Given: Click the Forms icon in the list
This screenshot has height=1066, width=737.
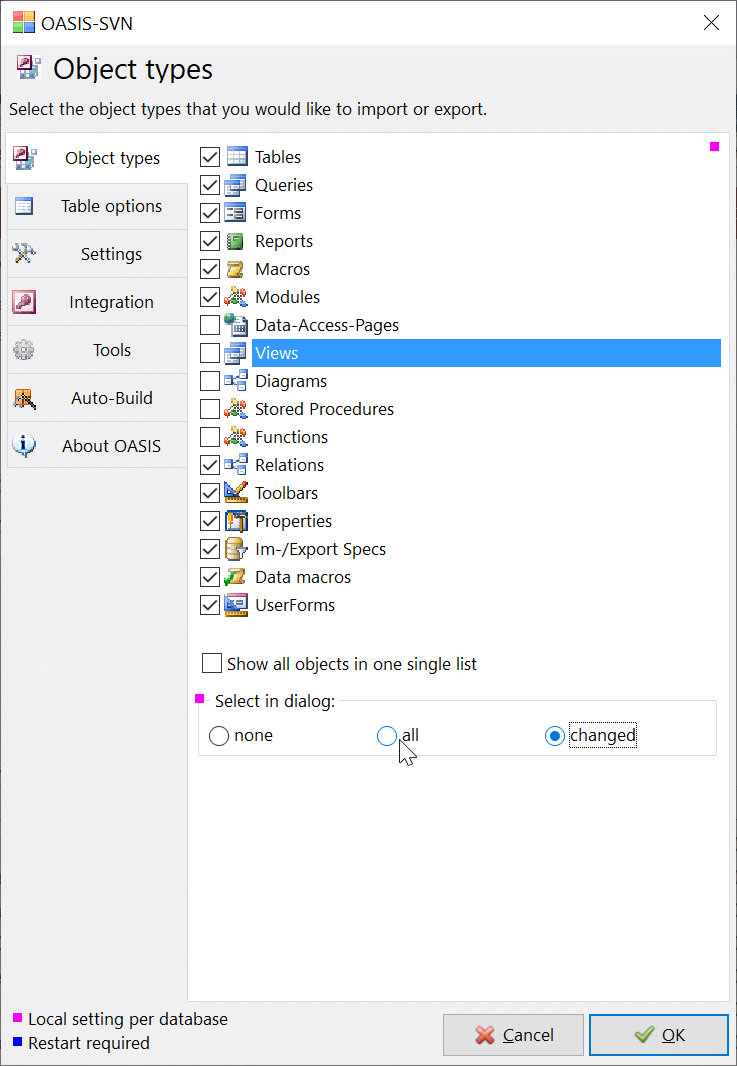Looking at the screenshot, I should 237,213.
